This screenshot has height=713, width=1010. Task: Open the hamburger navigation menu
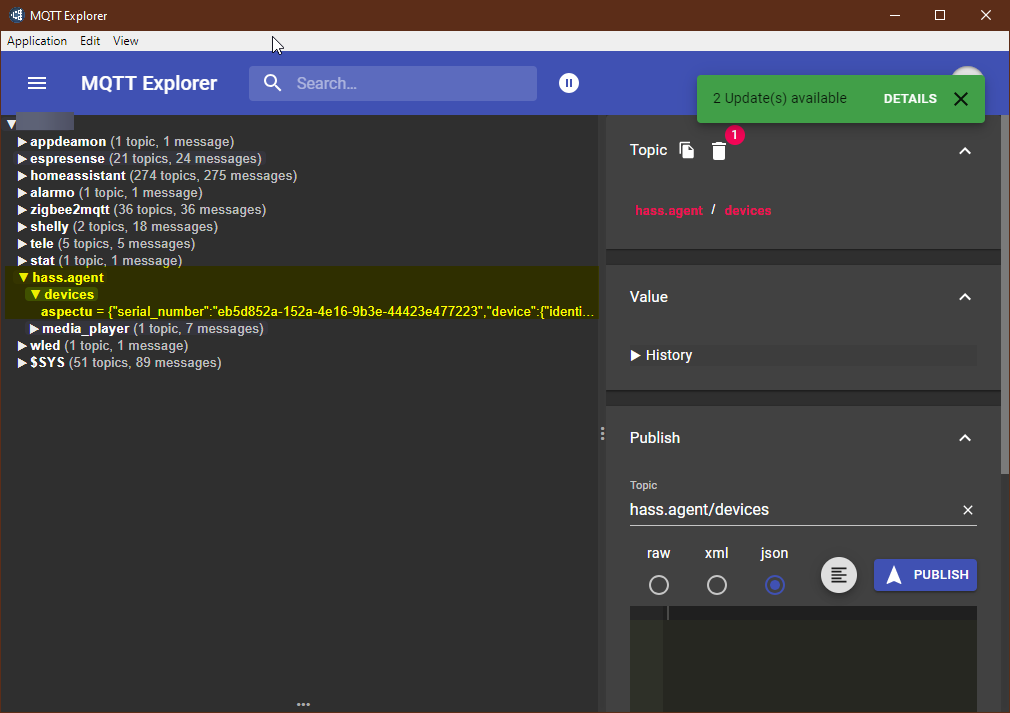point(37,83)
